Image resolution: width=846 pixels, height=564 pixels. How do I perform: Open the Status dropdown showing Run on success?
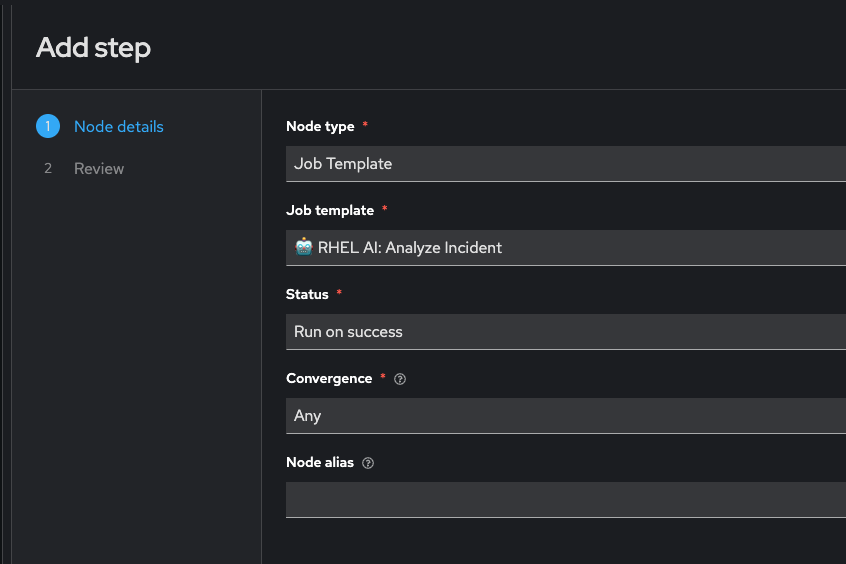565,332
